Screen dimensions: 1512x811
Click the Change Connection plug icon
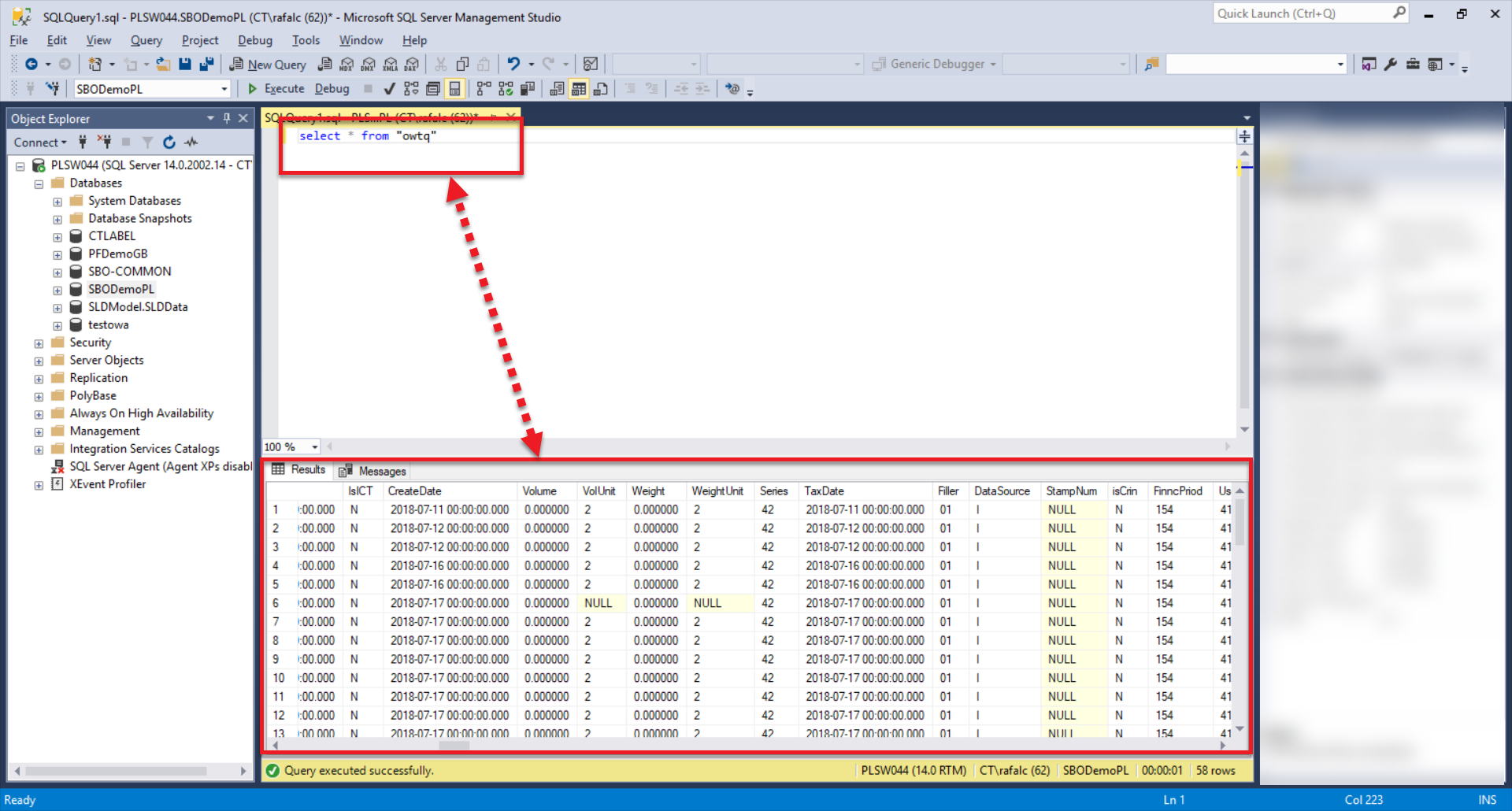pos(53,89)
